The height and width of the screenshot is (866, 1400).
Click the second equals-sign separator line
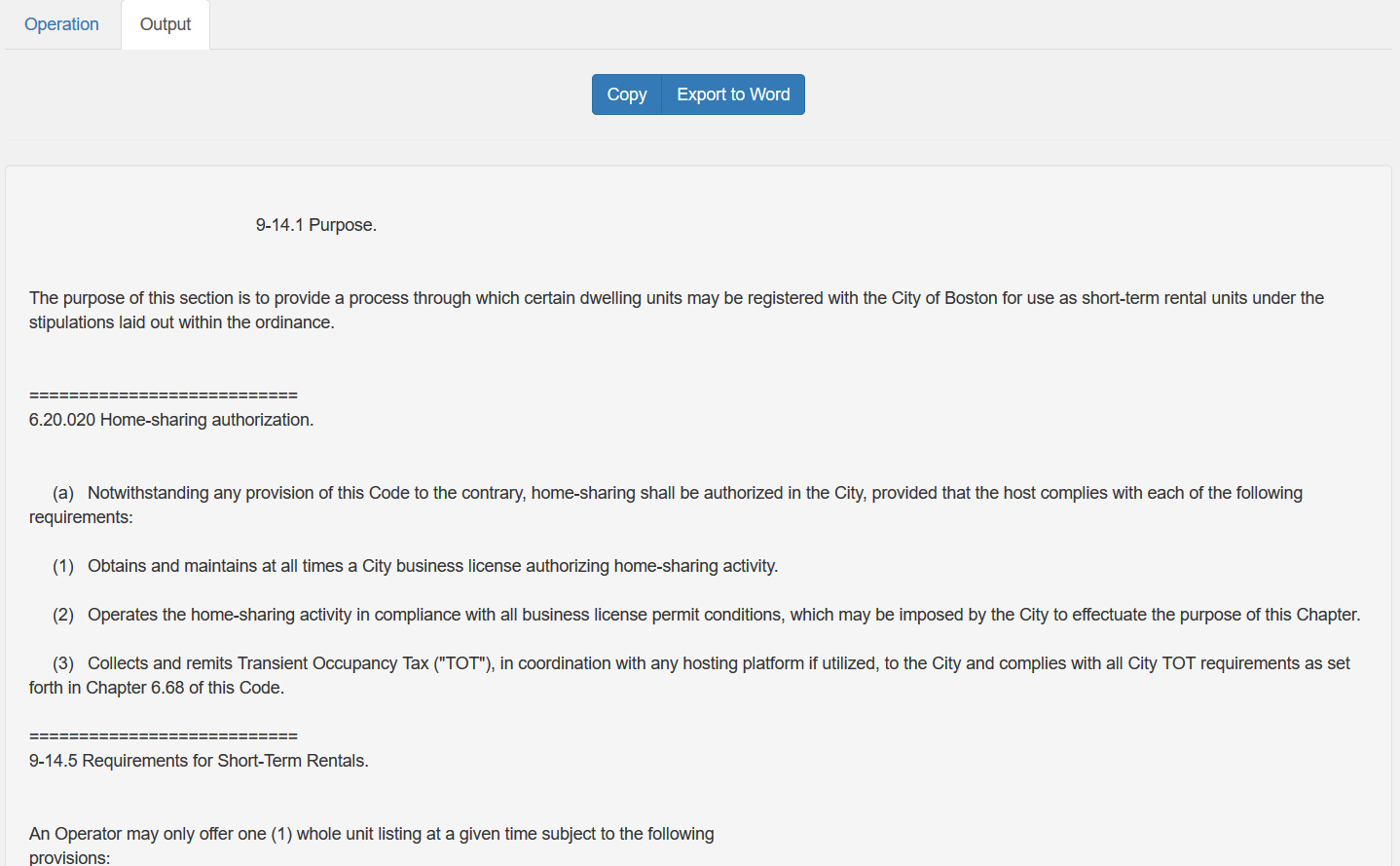(x=164, y=736)
